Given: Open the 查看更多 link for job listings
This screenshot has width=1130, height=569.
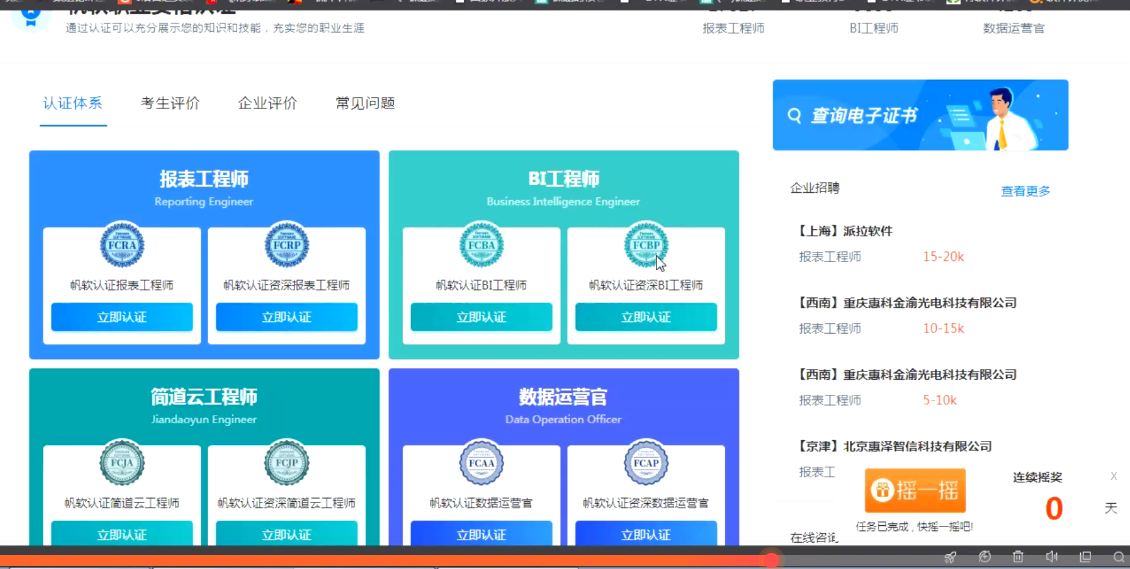Looking at the screenshot, I should pyautogui.click(x=1025, y=191).
